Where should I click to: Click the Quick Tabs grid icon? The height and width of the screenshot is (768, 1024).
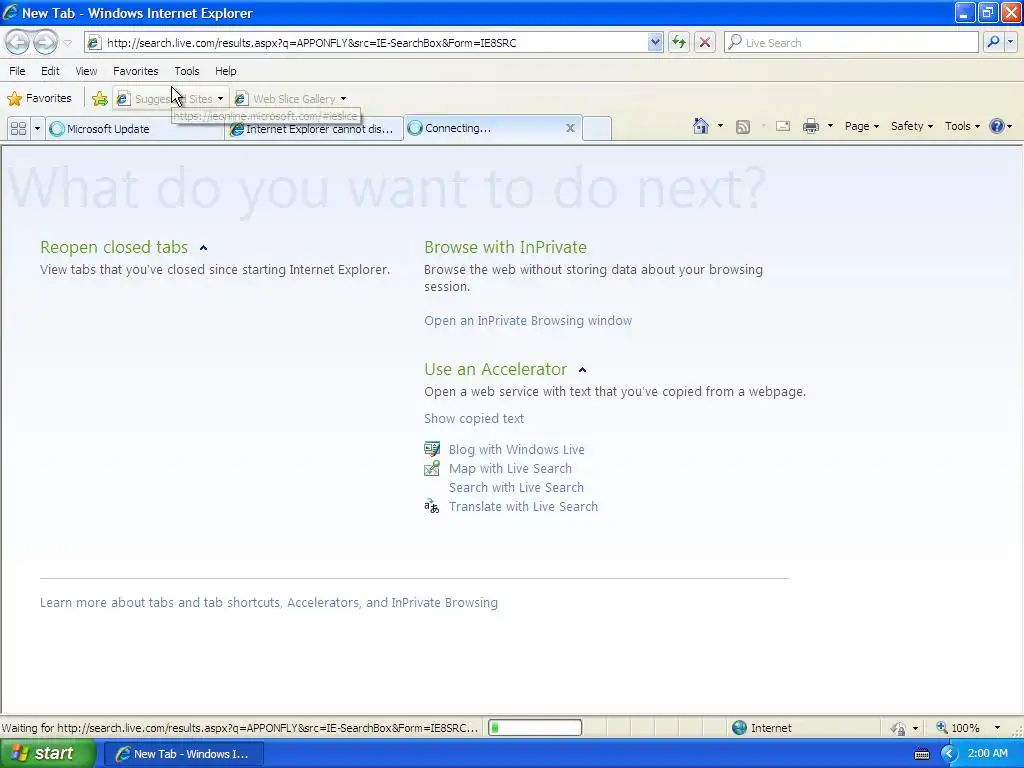point(18,129)
